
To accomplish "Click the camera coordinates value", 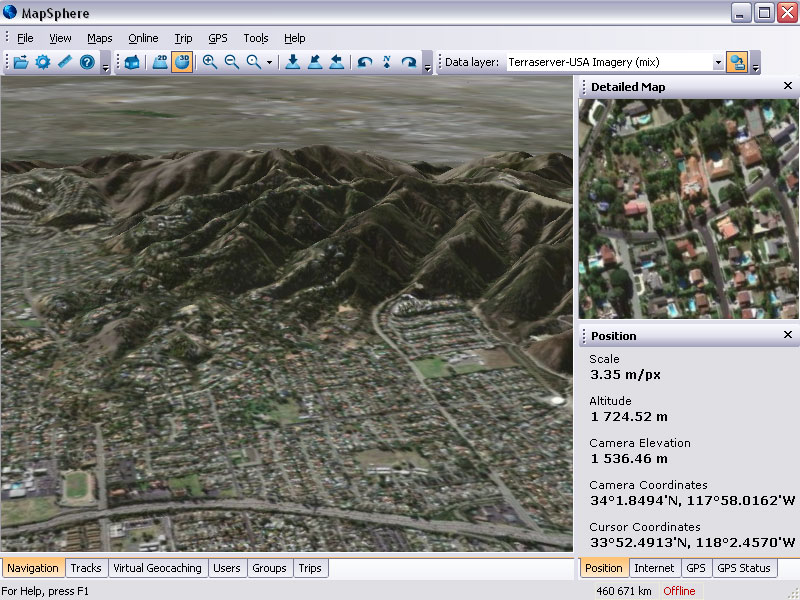I will [692, 500].
